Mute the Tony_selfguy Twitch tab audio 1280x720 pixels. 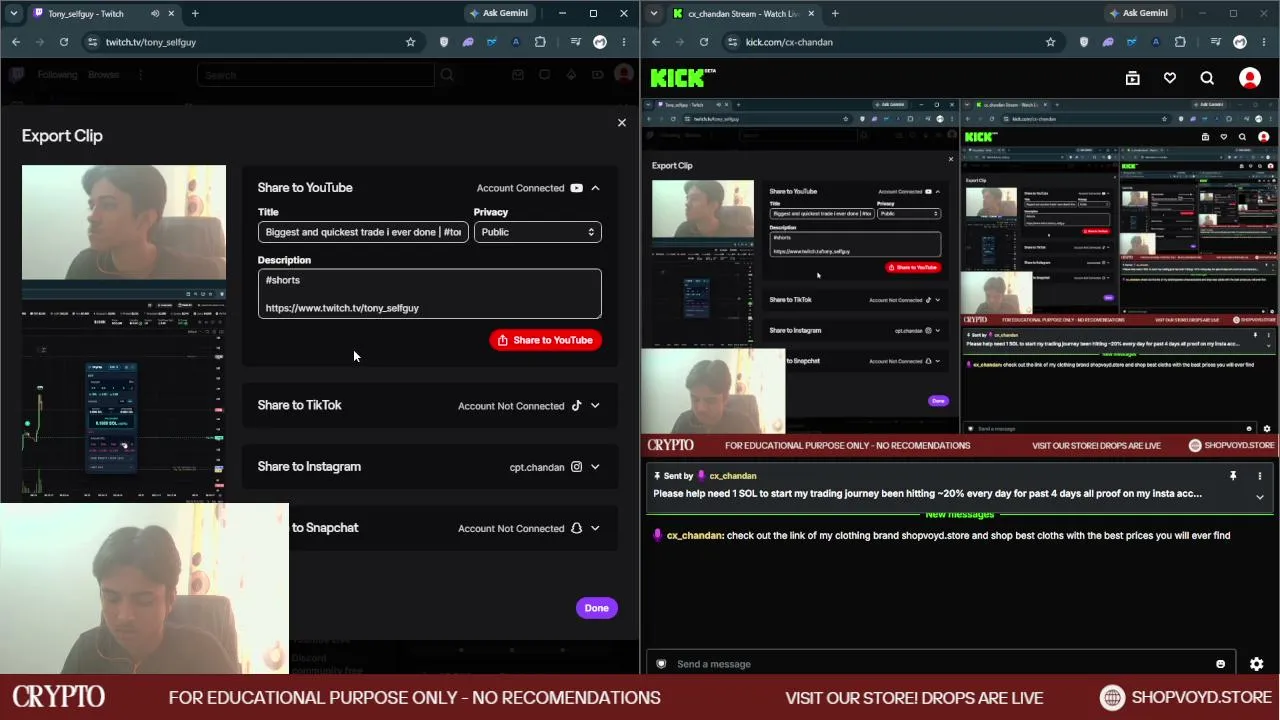tap(155, 14)
